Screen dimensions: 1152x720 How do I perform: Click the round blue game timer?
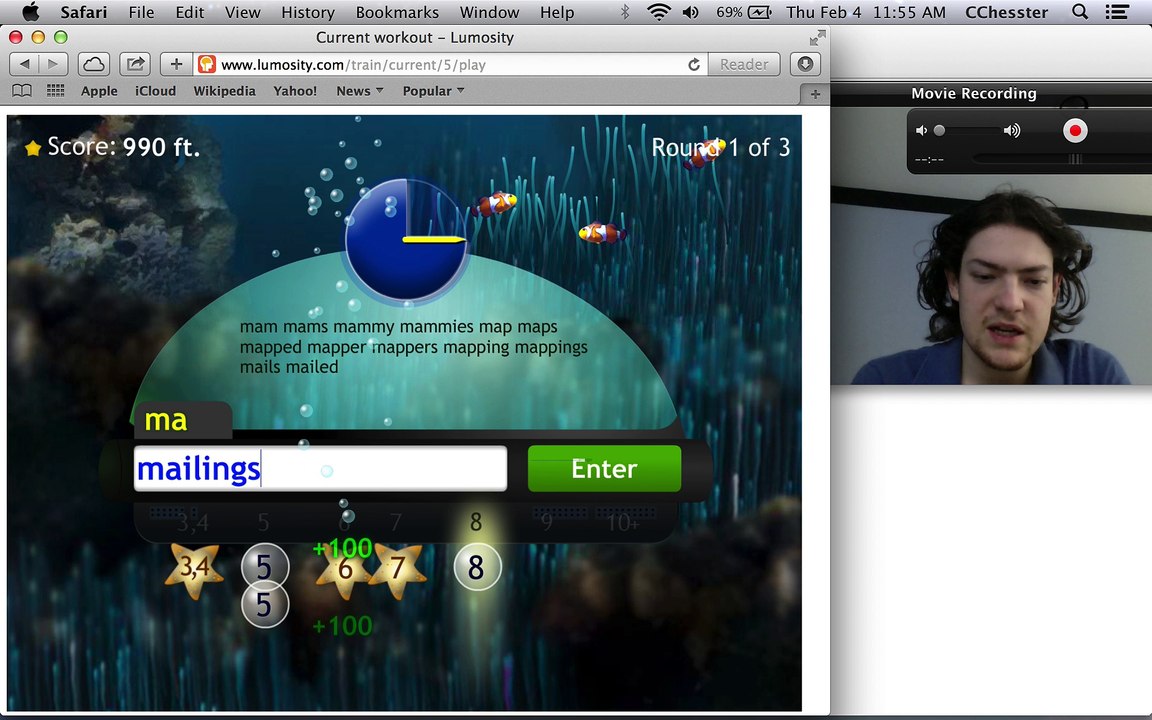[x=405, y=240]
